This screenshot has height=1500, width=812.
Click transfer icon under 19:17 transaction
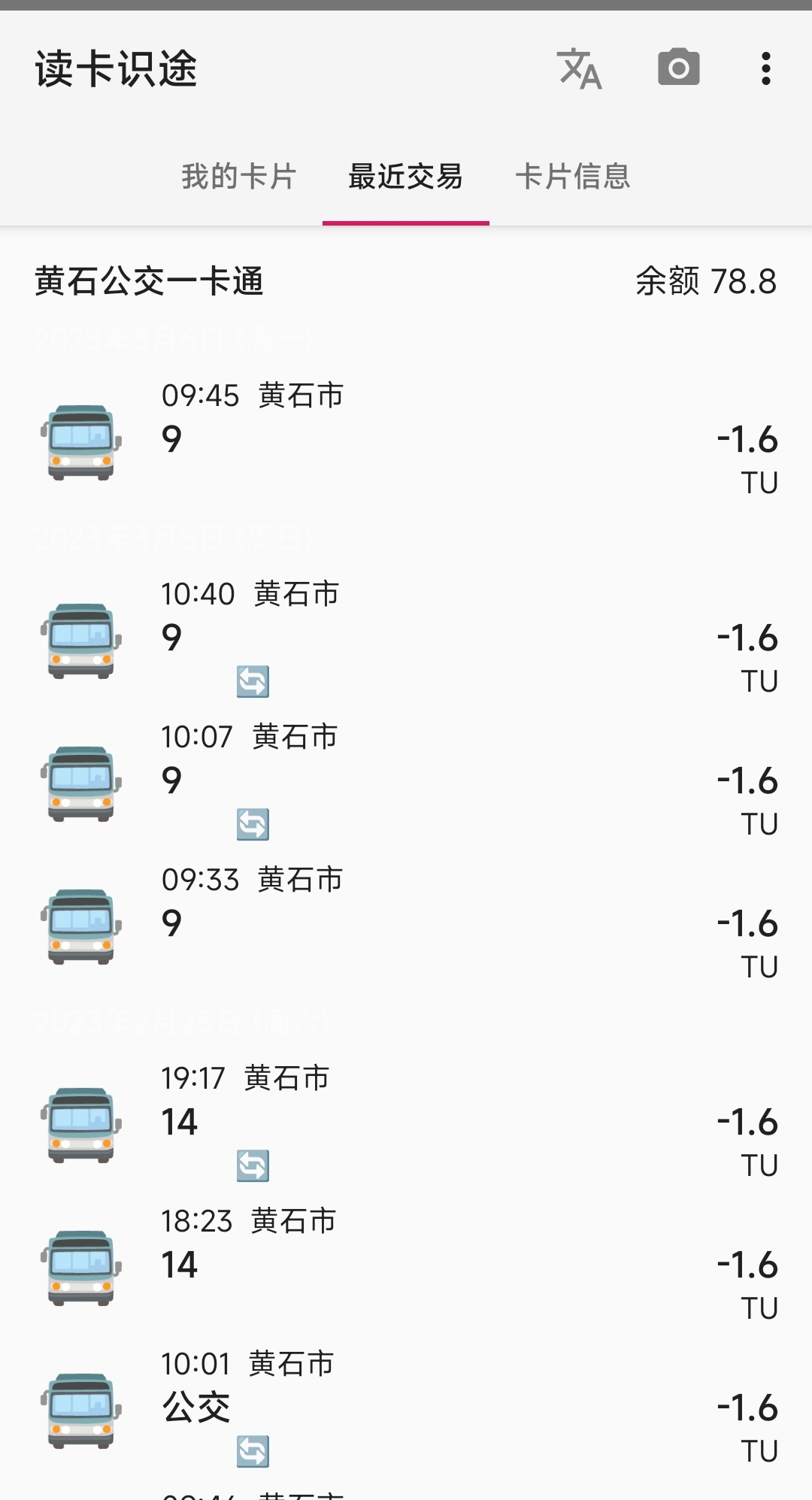pos(253,1166)
